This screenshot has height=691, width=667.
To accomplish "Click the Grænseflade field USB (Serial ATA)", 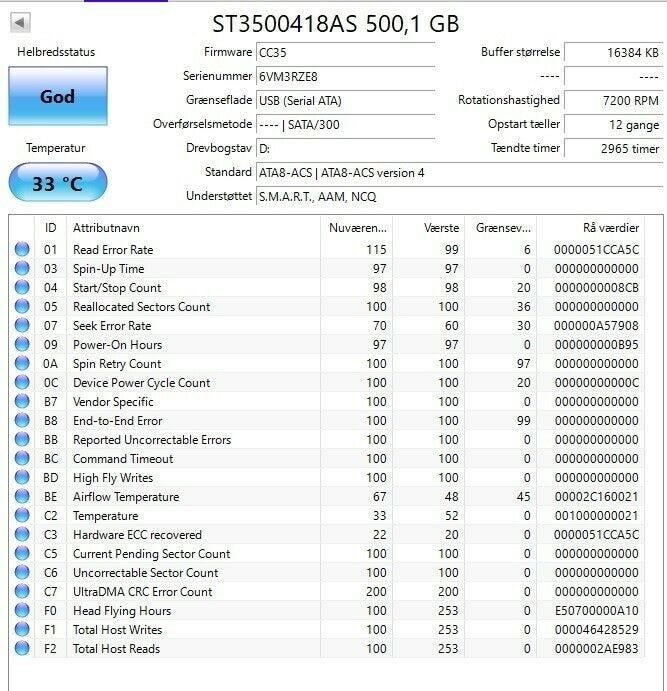I will [345, 100].
